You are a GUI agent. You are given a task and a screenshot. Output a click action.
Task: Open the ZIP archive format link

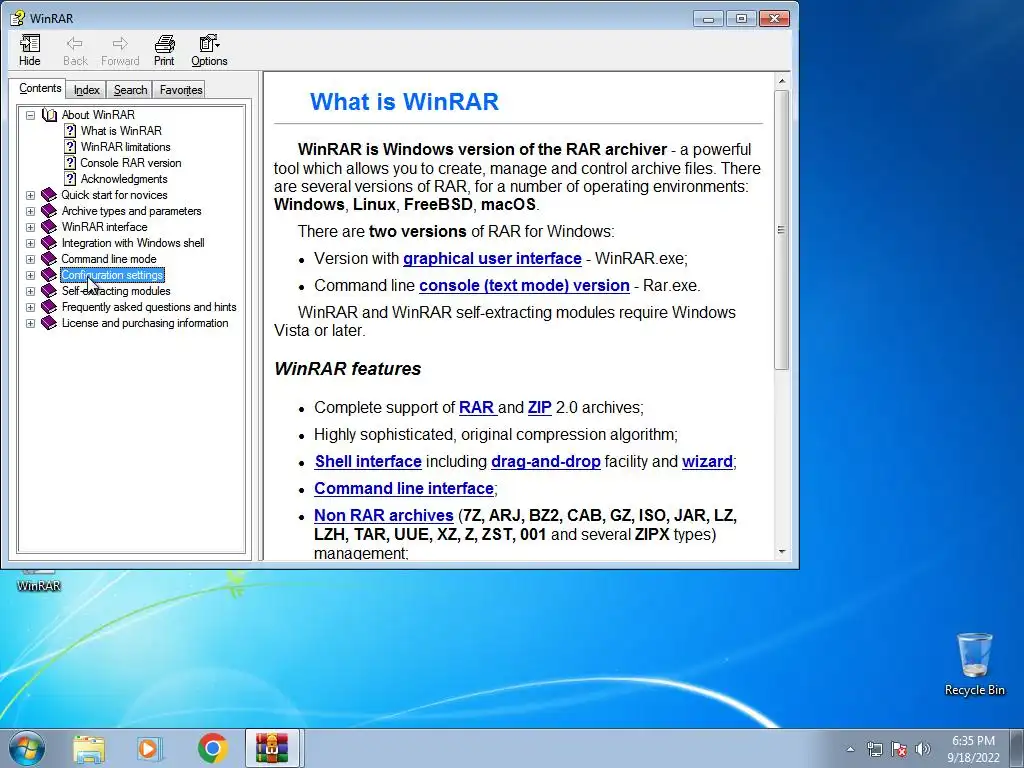539,408
